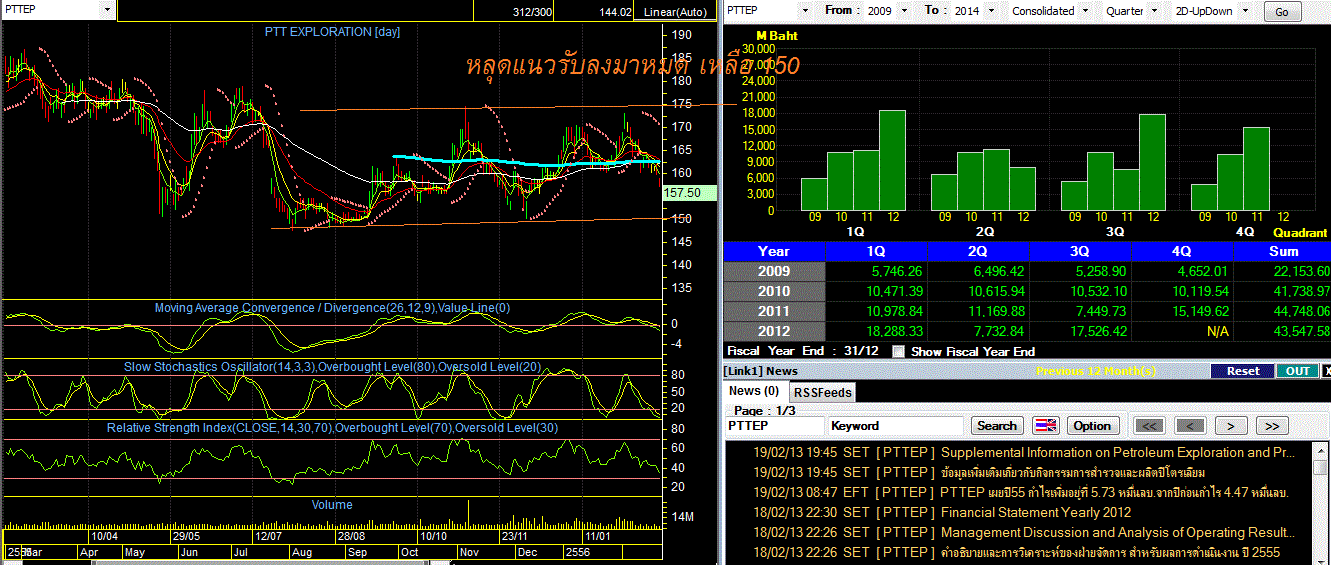Enable Show Fiscal Year End checkbox
The height and width of the screenshot is (565, 1331).
[898, 352]
